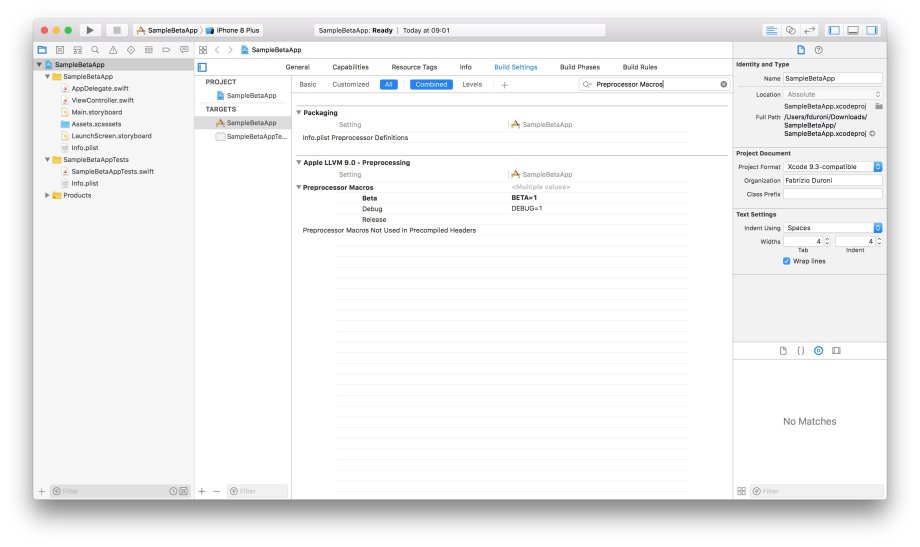Expand the Products group
The width and height of the screenshot is (920, 547).
pos(48,195)
